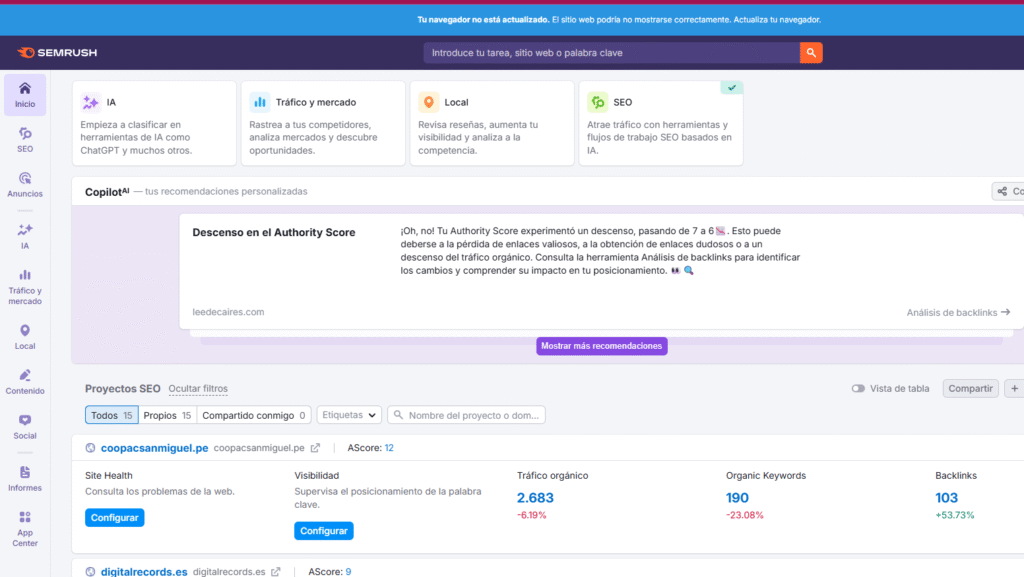The height and width of the screenshot is (577, 1024).
Task: Open Informes from the left sidebar
Action: 25,478
